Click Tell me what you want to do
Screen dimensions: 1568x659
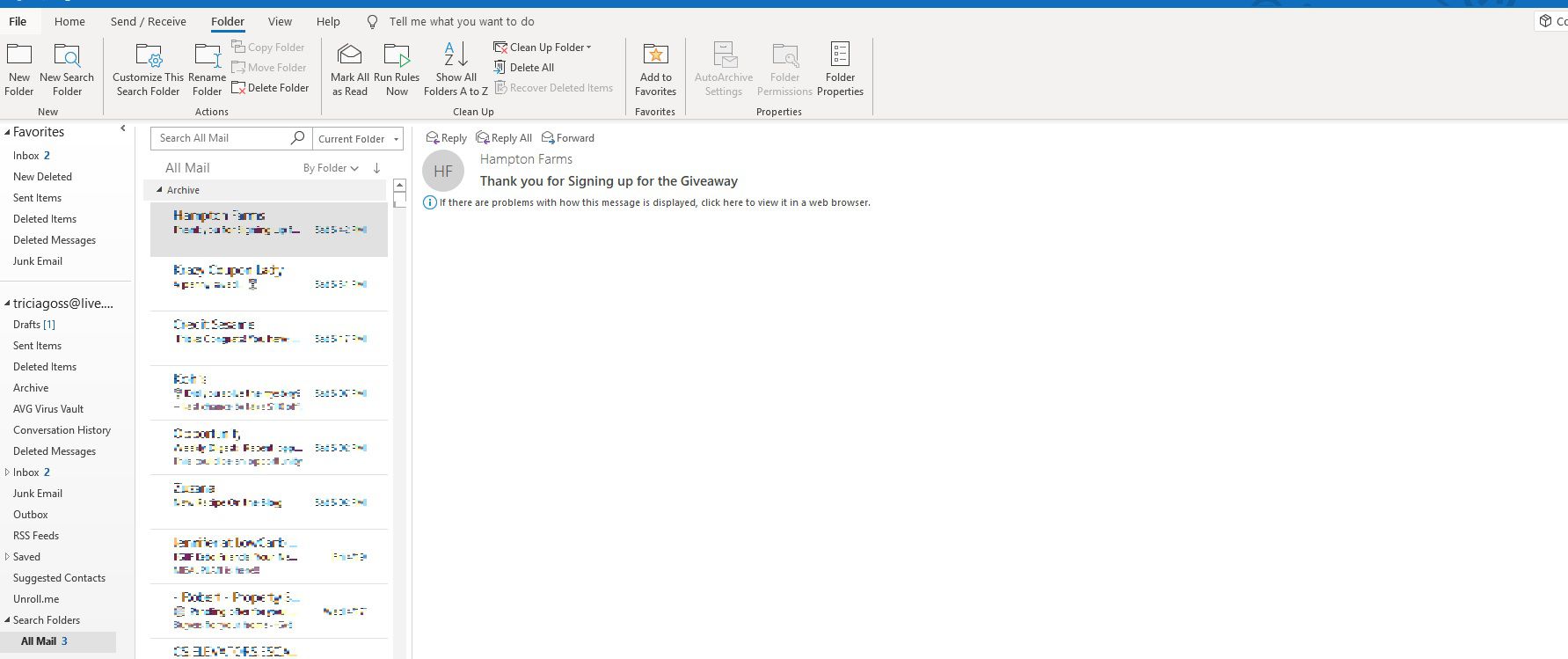[x=462, y=21]
